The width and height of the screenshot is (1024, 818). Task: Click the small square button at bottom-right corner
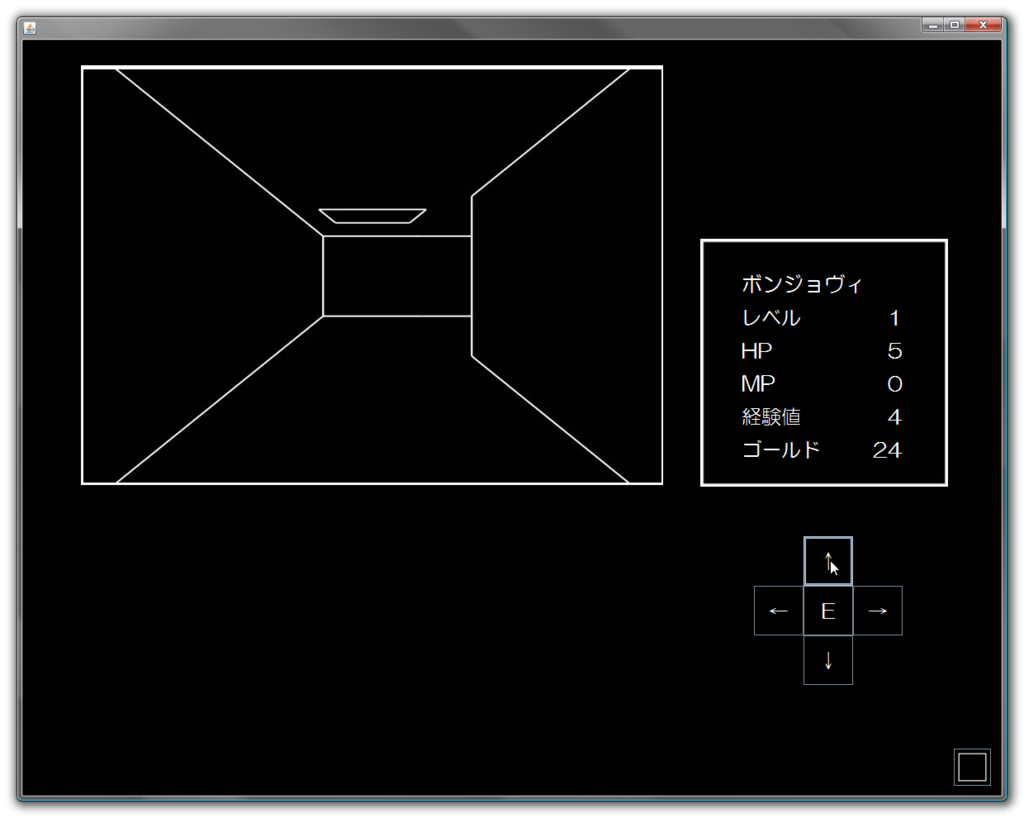coord(972,767)
